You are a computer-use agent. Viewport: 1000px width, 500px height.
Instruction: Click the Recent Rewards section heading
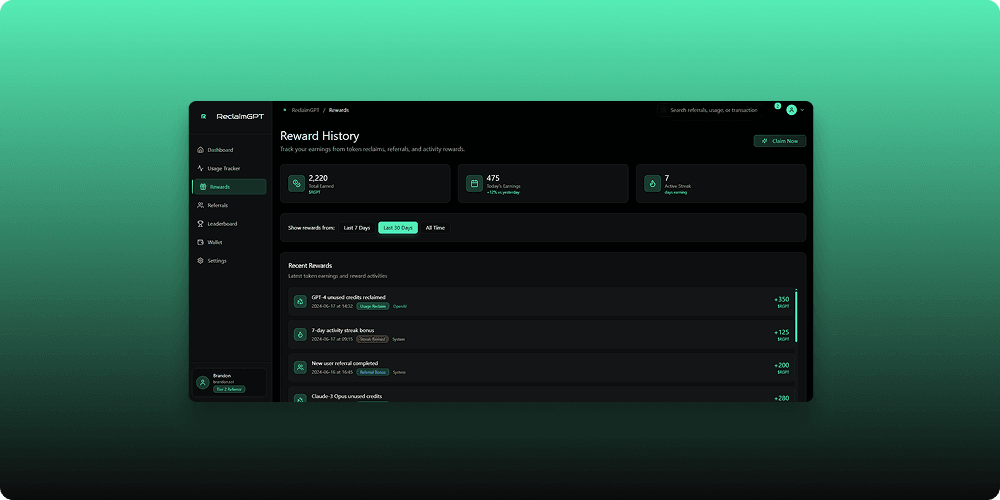pos(310,265)
